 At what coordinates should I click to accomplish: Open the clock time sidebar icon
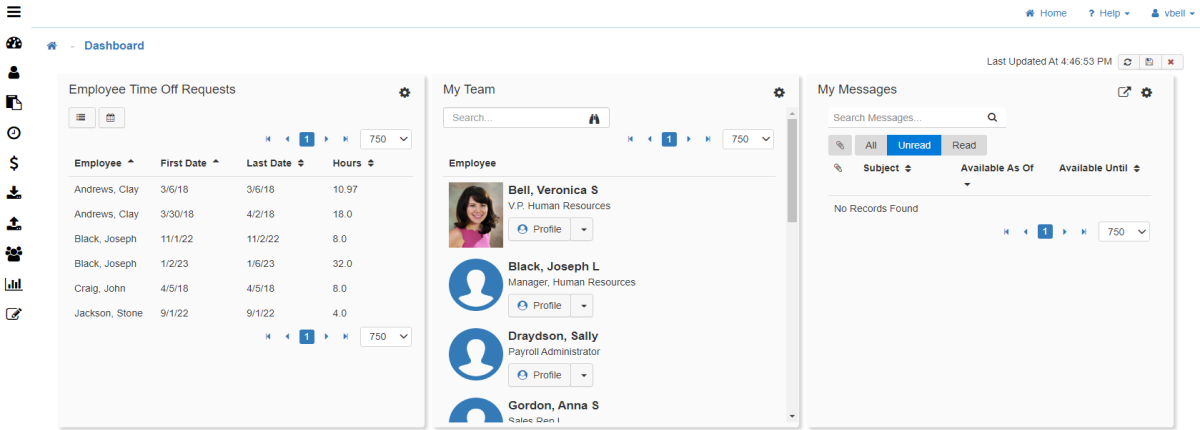14,133
